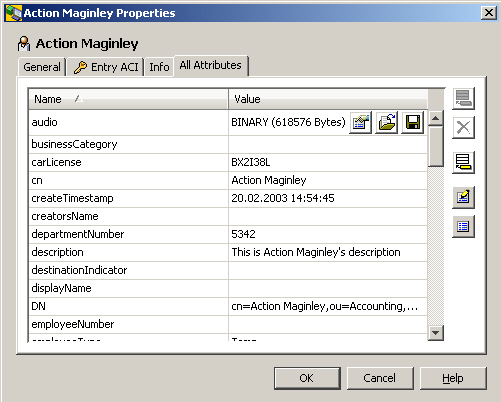Click the add attribute icon at top of side toolbar
This screenshot has width=501, height=402.
(x=463, y=99)
